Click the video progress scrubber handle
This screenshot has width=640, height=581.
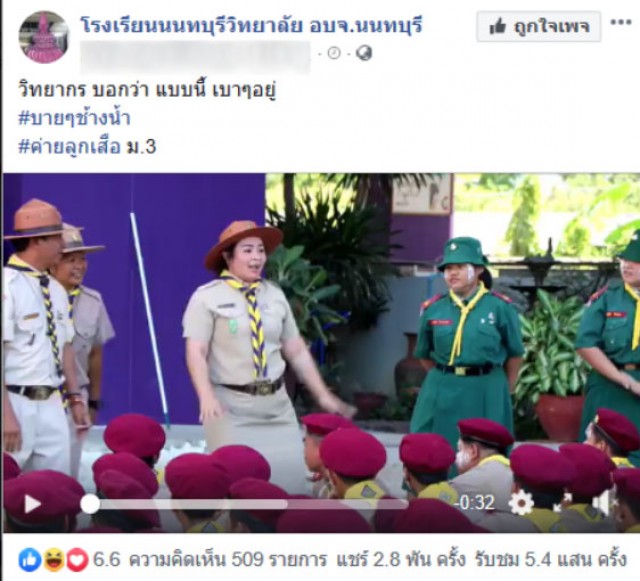click(90, 504)
